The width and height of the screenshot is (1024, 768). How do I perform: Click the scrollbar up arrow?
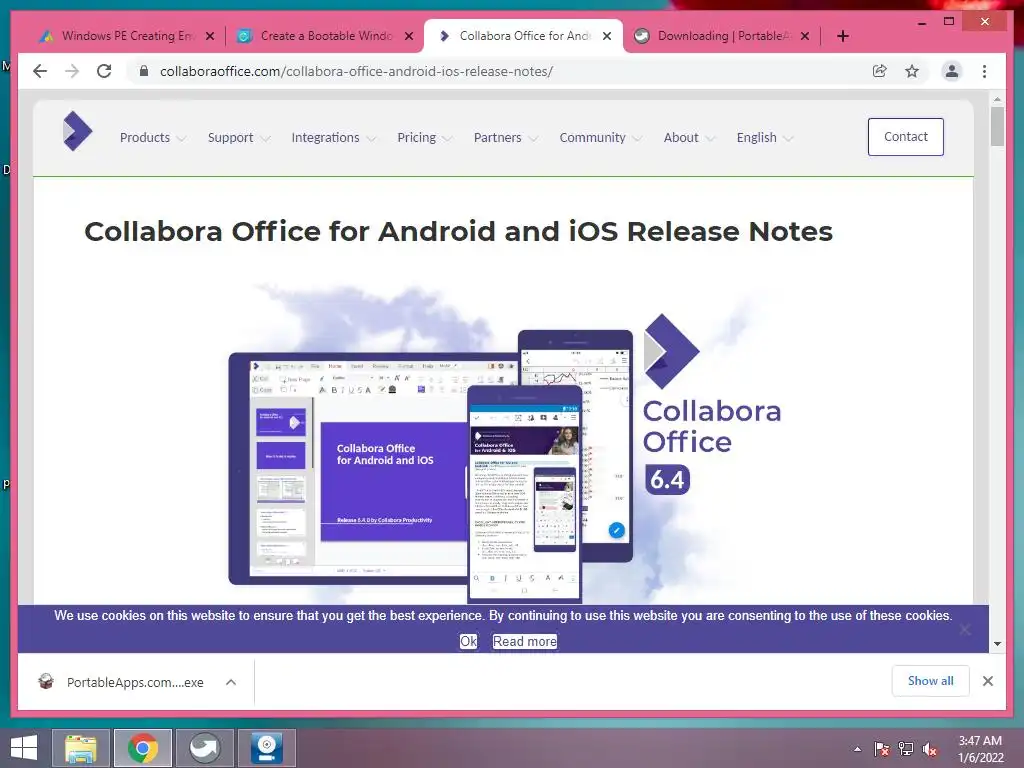[997, 99]
